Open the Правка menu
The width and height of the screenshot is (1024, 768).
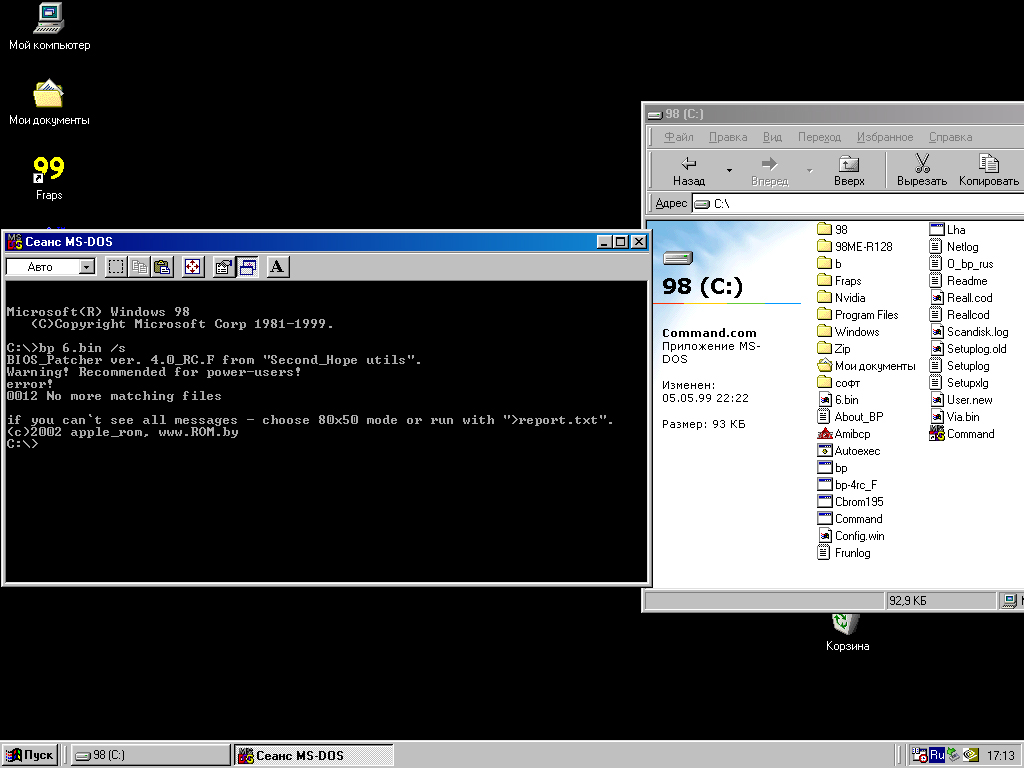pyautogui.click(x=728, y=137)
